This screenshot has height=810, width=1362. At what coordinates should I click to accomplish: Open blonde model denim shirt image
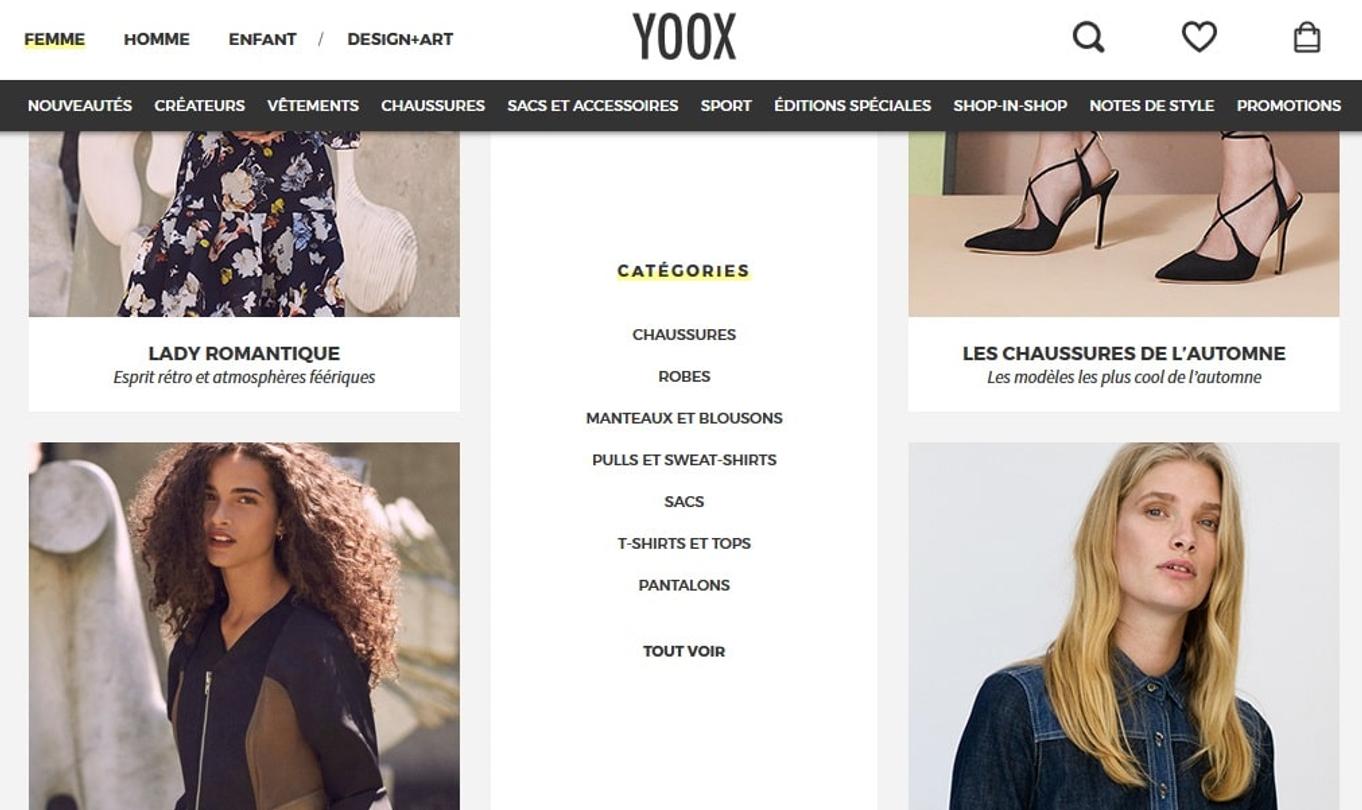click(x=1124, y=626)
